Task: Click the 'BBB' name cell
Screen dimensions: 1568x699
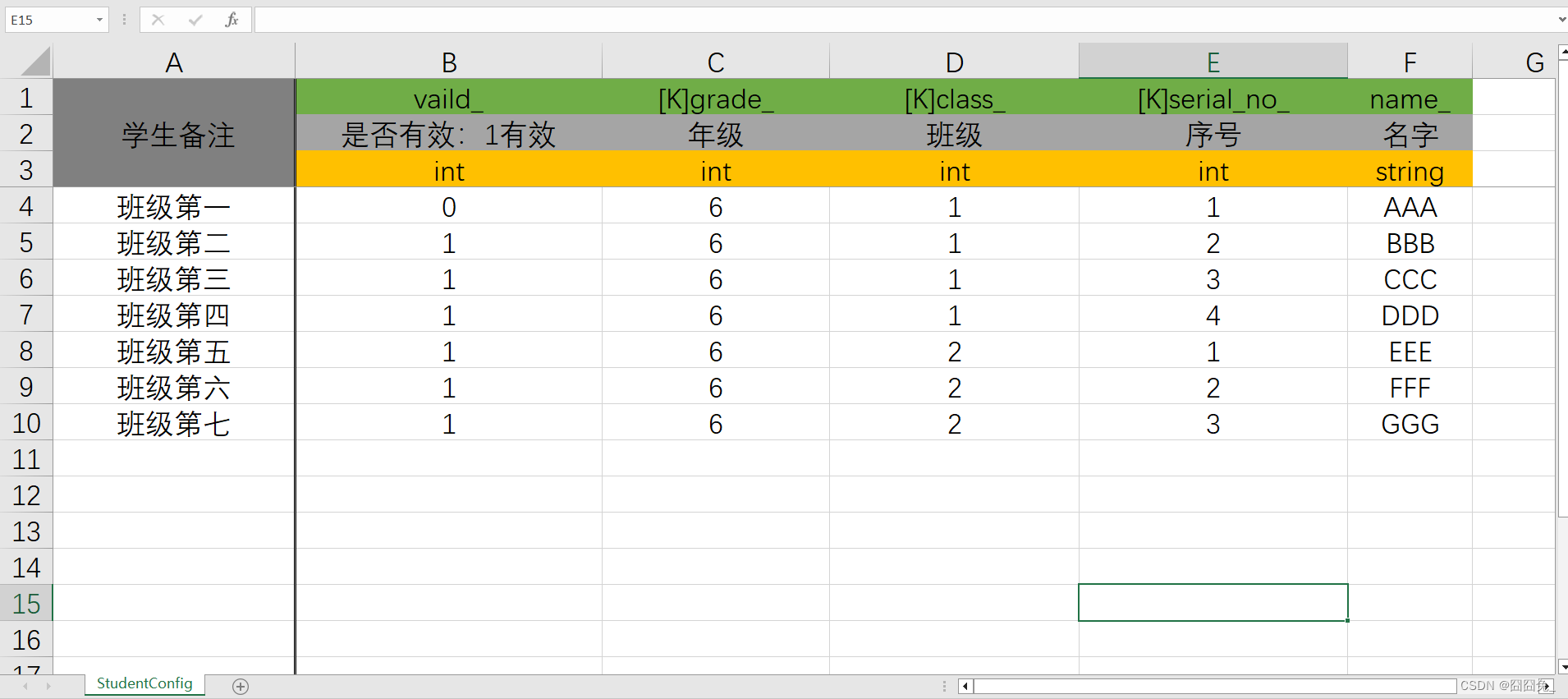Action: coord(1410,242)
